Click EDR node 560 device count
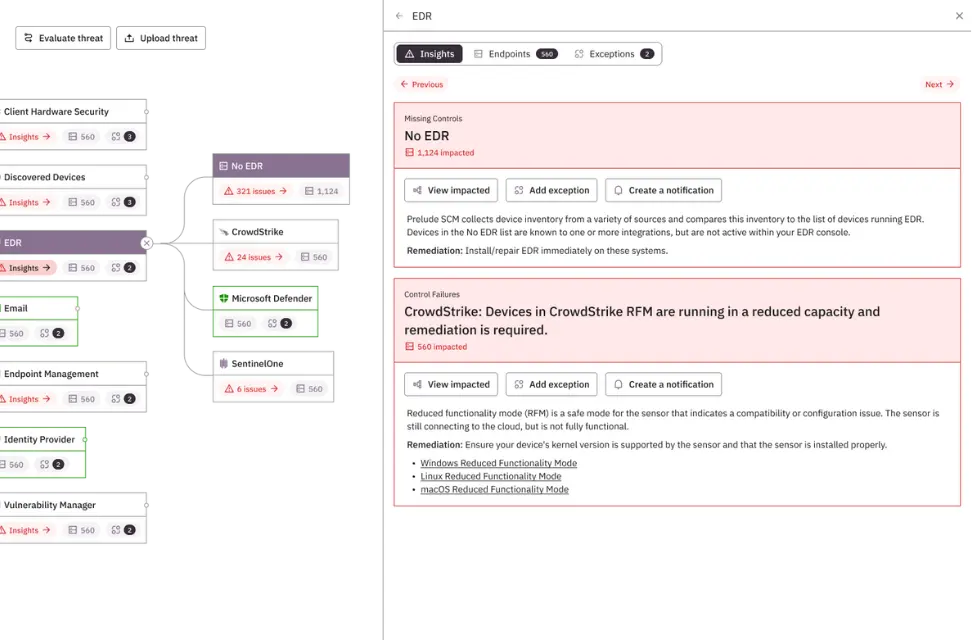The image size is (972, 640). 82,268
